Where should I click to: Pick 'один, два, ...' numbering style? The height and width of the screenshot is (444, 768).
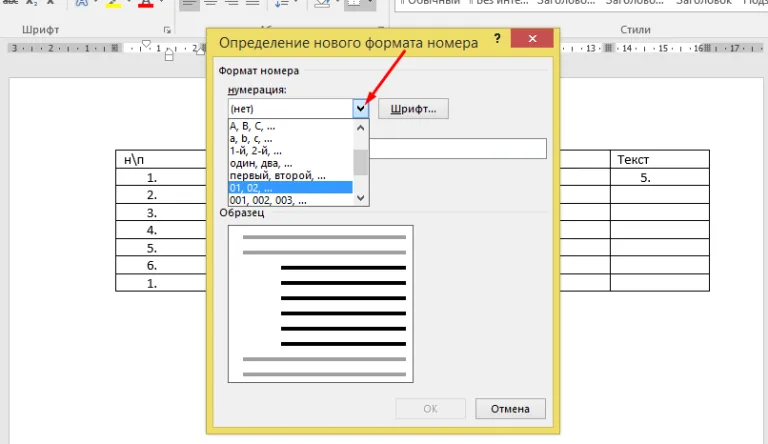290,163
